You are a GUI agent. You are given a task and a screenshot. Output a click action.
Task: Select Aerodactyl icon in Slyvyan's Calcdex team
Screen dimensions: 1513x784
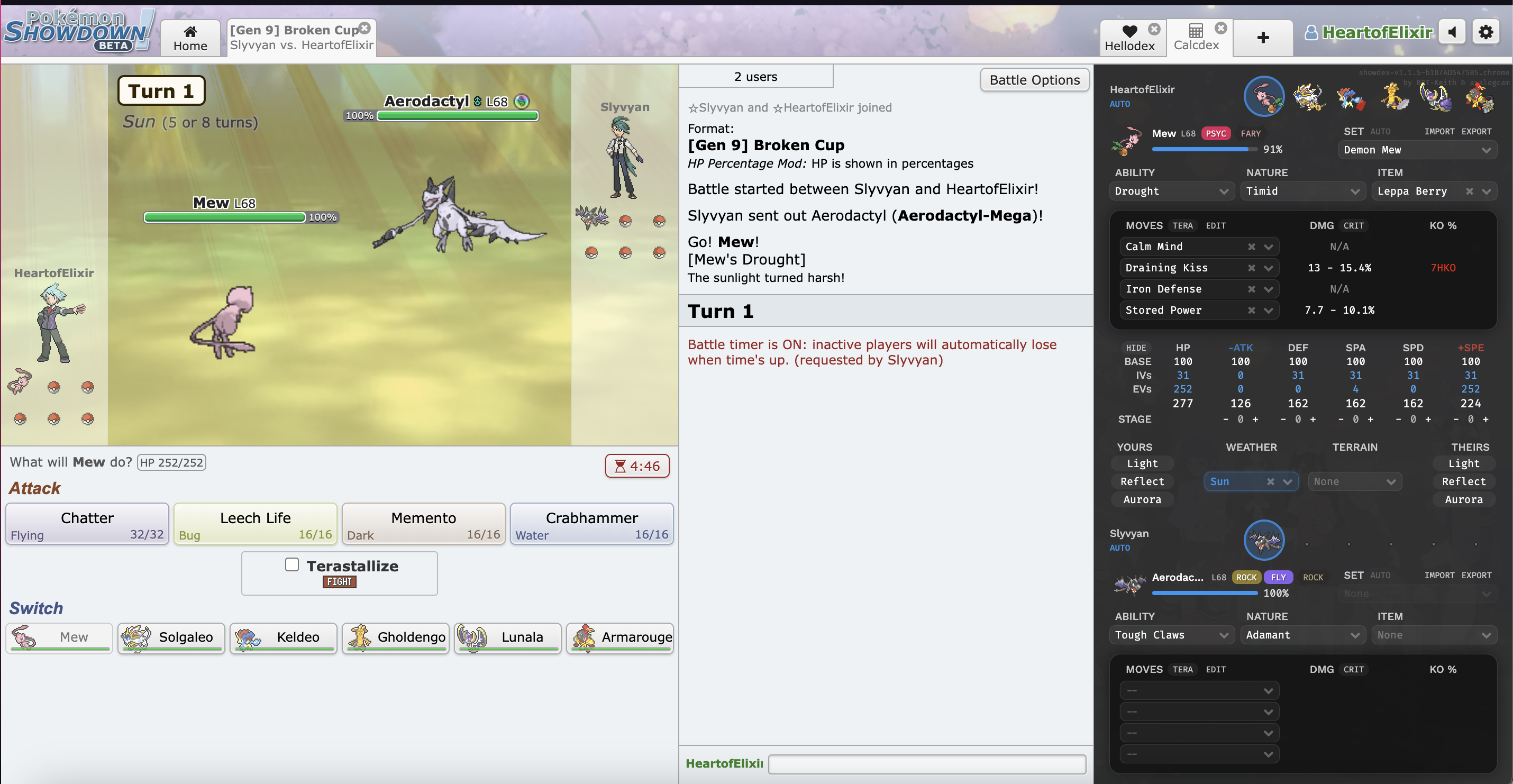click(x=1264, y=540)
